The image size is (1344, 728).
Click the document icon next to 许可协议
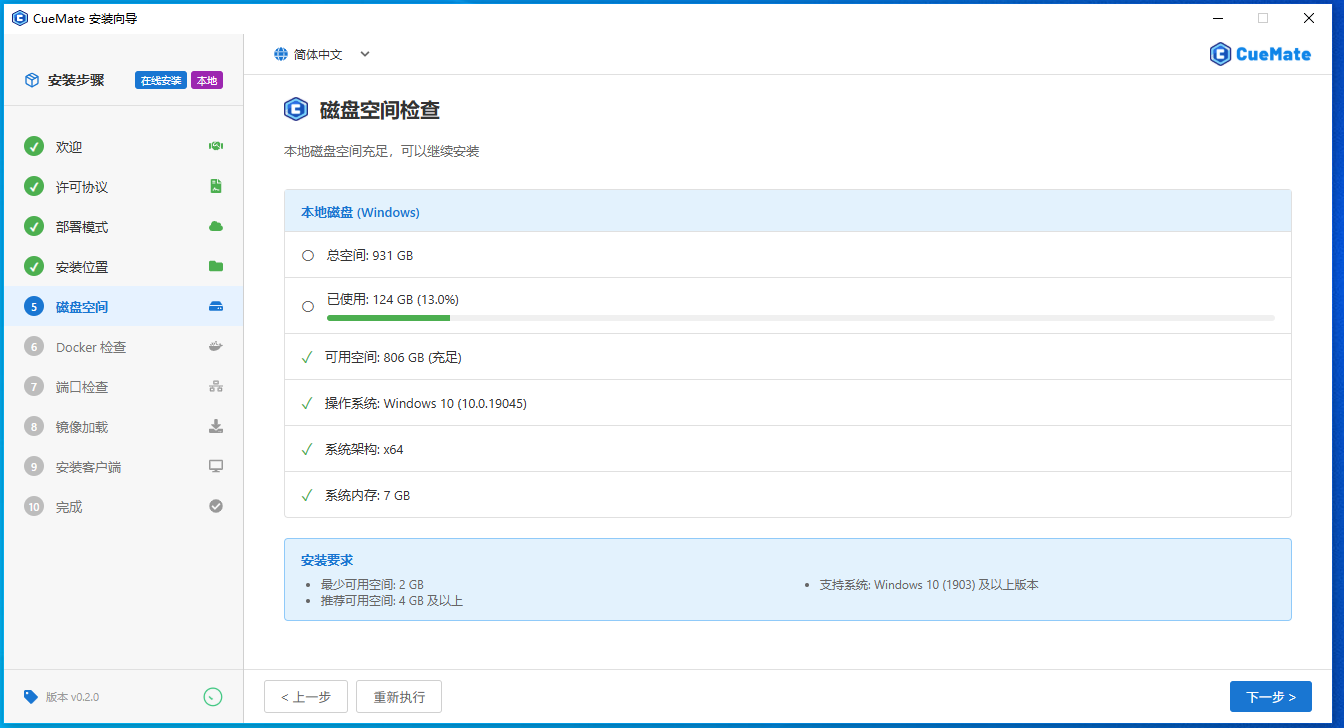click(x=216, y=186)
